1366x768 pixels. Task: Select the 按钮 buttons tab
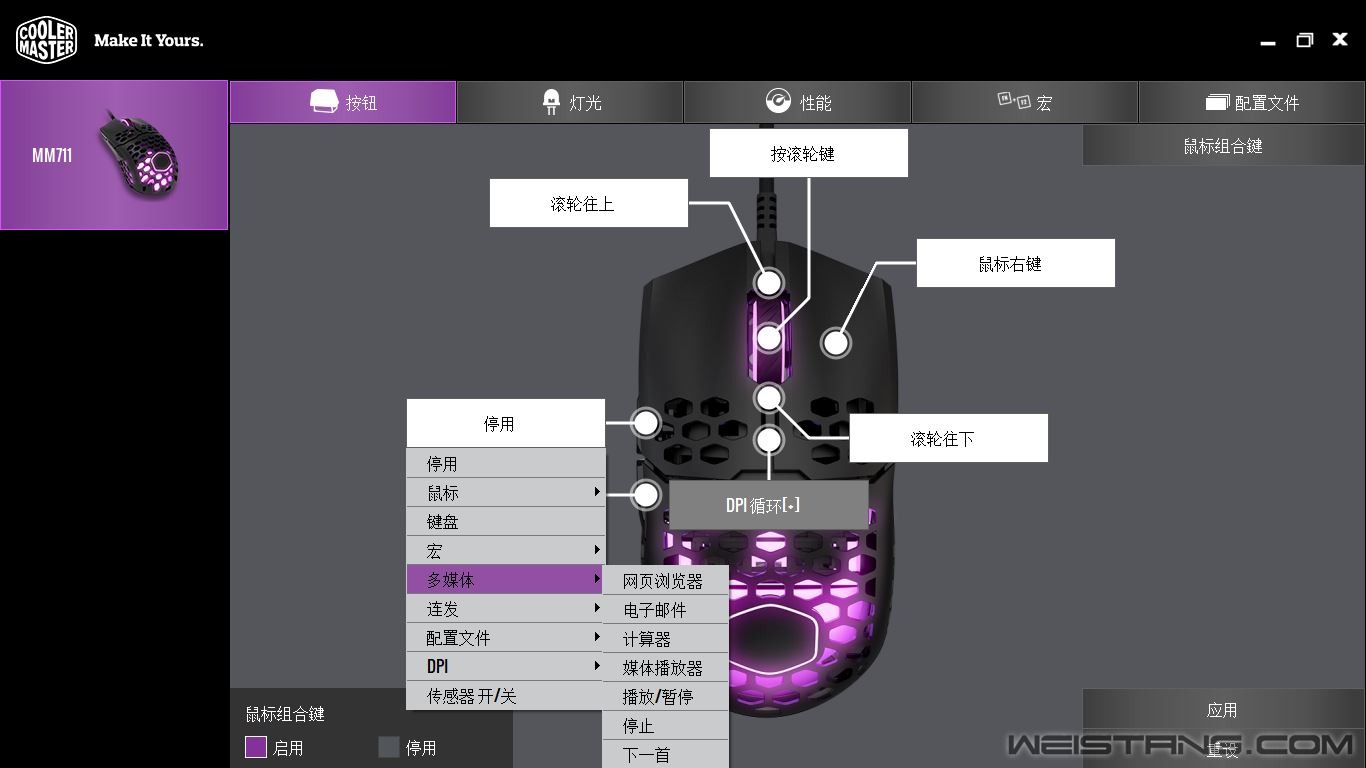coord(343,102)
